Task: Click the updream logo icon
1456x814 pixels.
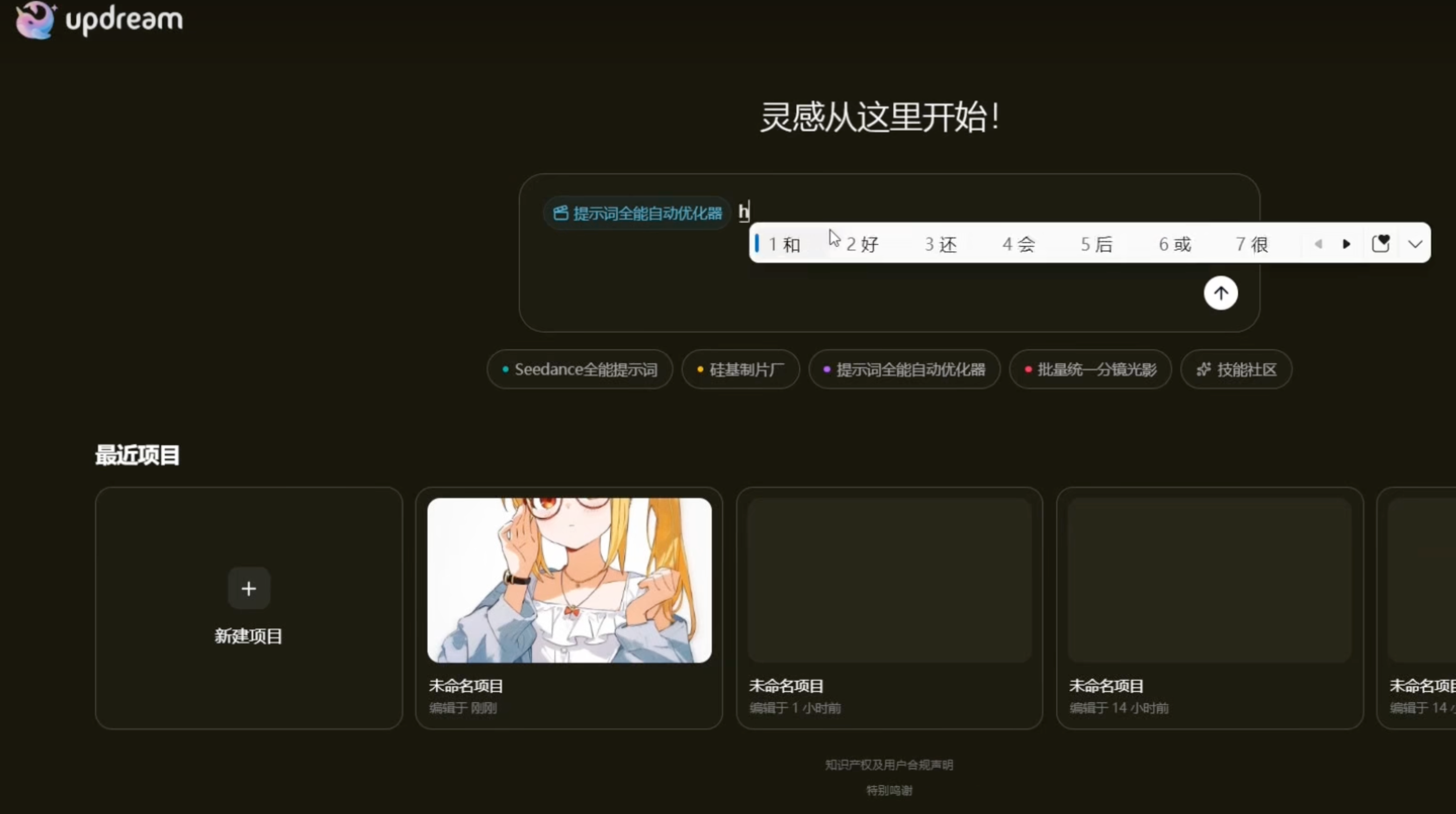Action: point(35,20)
